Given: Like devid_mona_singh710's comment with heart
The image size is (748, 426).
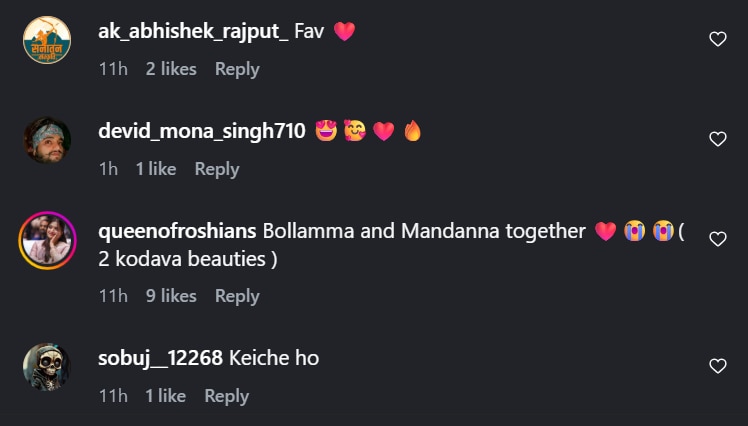Looking at the screenshot, I should [x=717, y=139].
